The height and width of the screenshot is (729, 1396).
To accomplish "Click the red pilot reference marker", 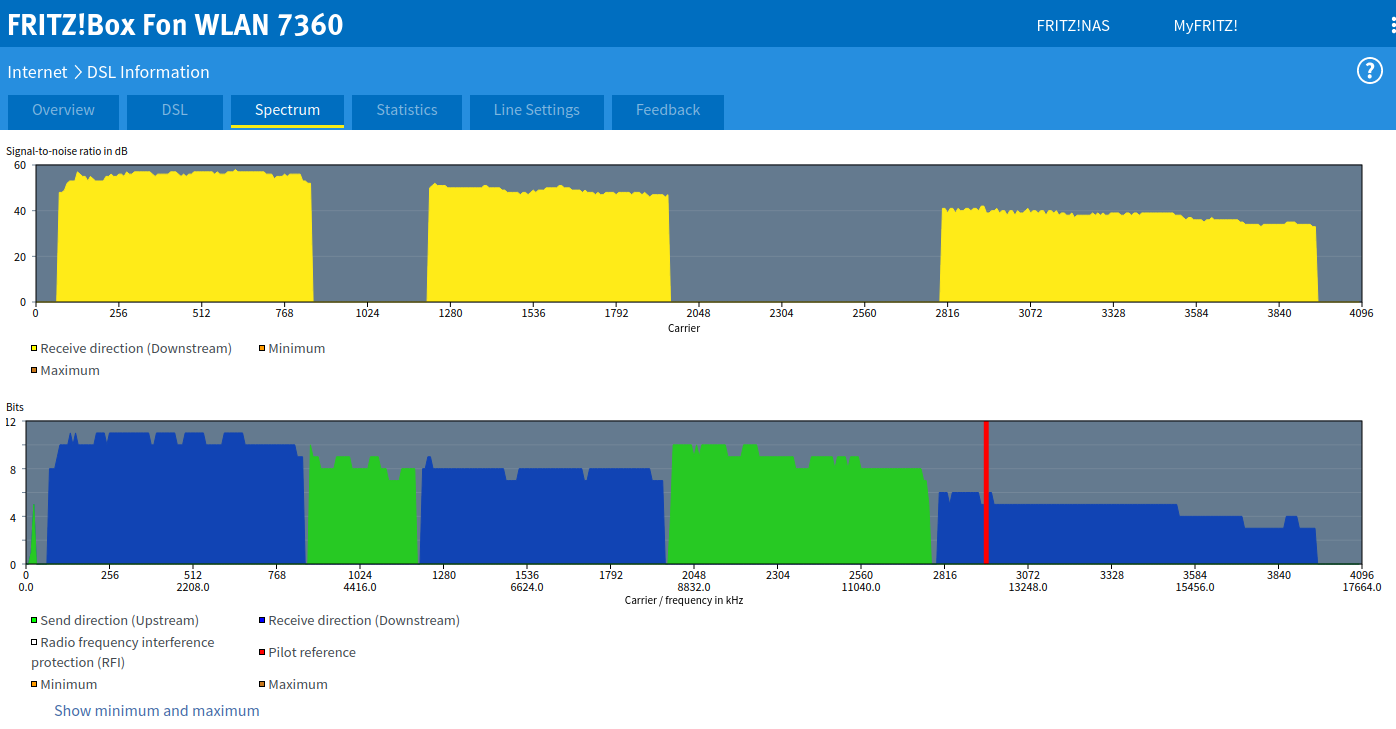I will (986, 492).
